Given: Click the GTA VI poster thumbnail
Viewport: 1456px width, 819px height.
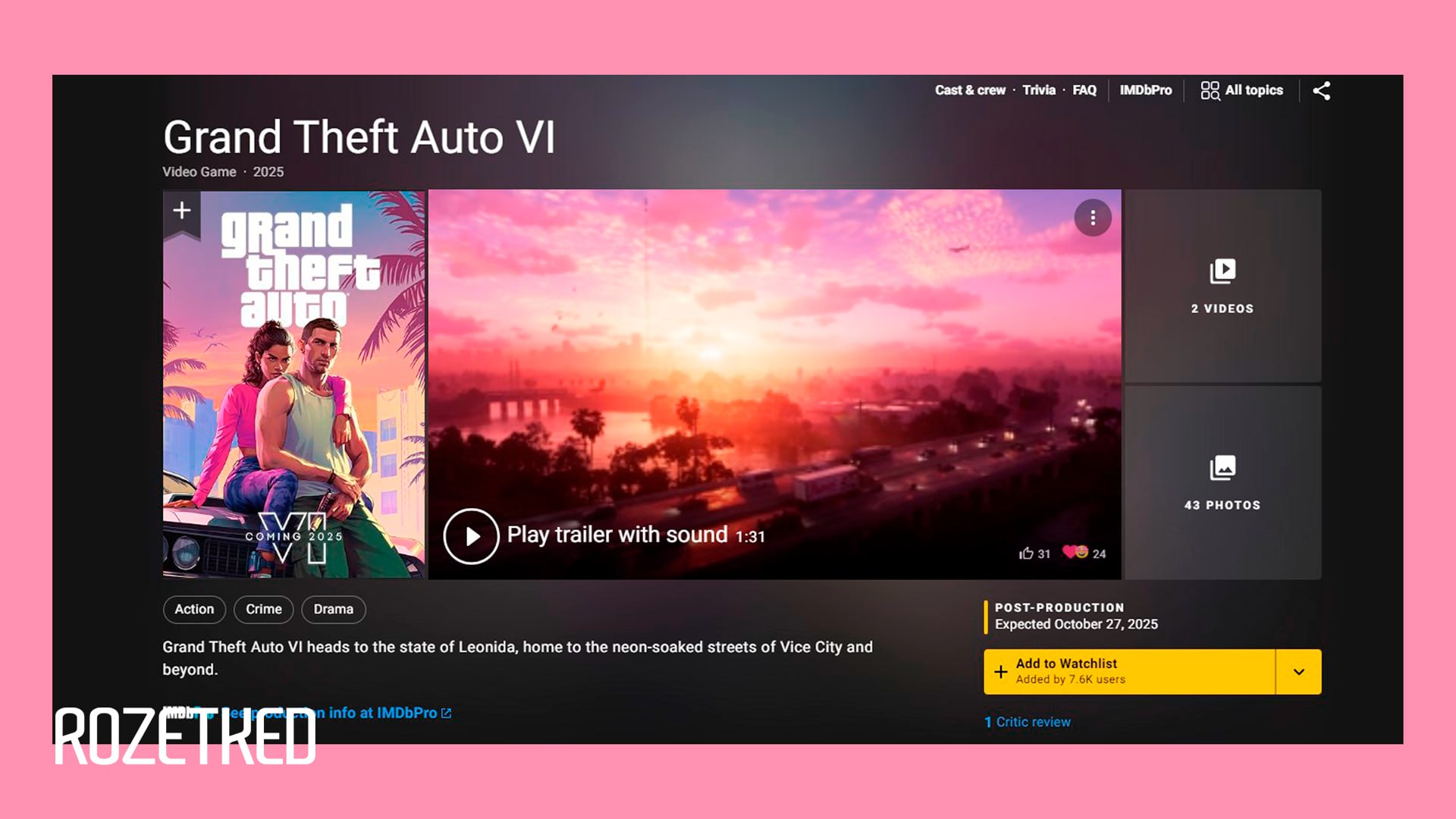Looking at the screenshot, I should click(294, 384).
